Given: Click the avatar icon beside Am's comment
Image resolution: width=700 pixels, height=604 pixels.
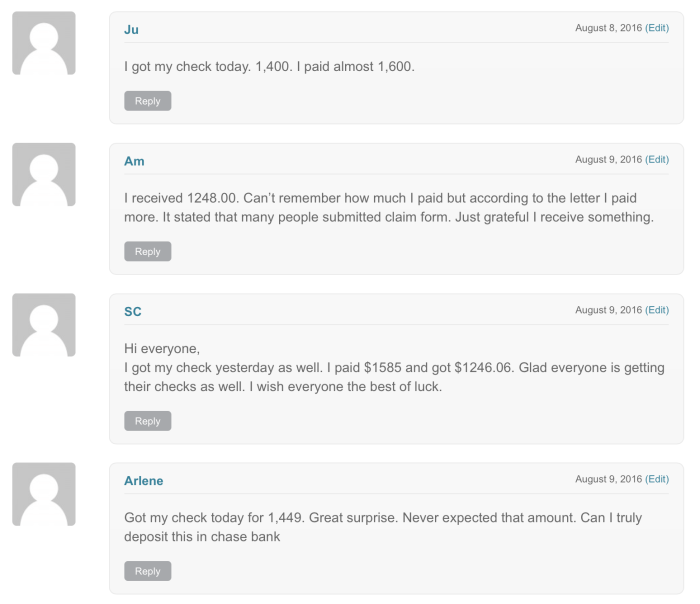Looking at the screenshot, I should [x=44, y=175].
